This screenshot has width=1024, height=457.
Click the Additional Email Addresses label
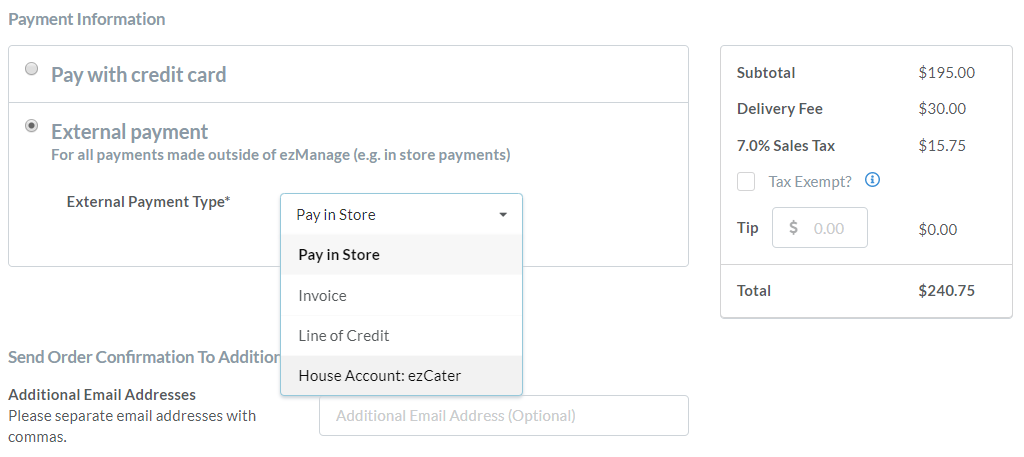coord(102,394)
